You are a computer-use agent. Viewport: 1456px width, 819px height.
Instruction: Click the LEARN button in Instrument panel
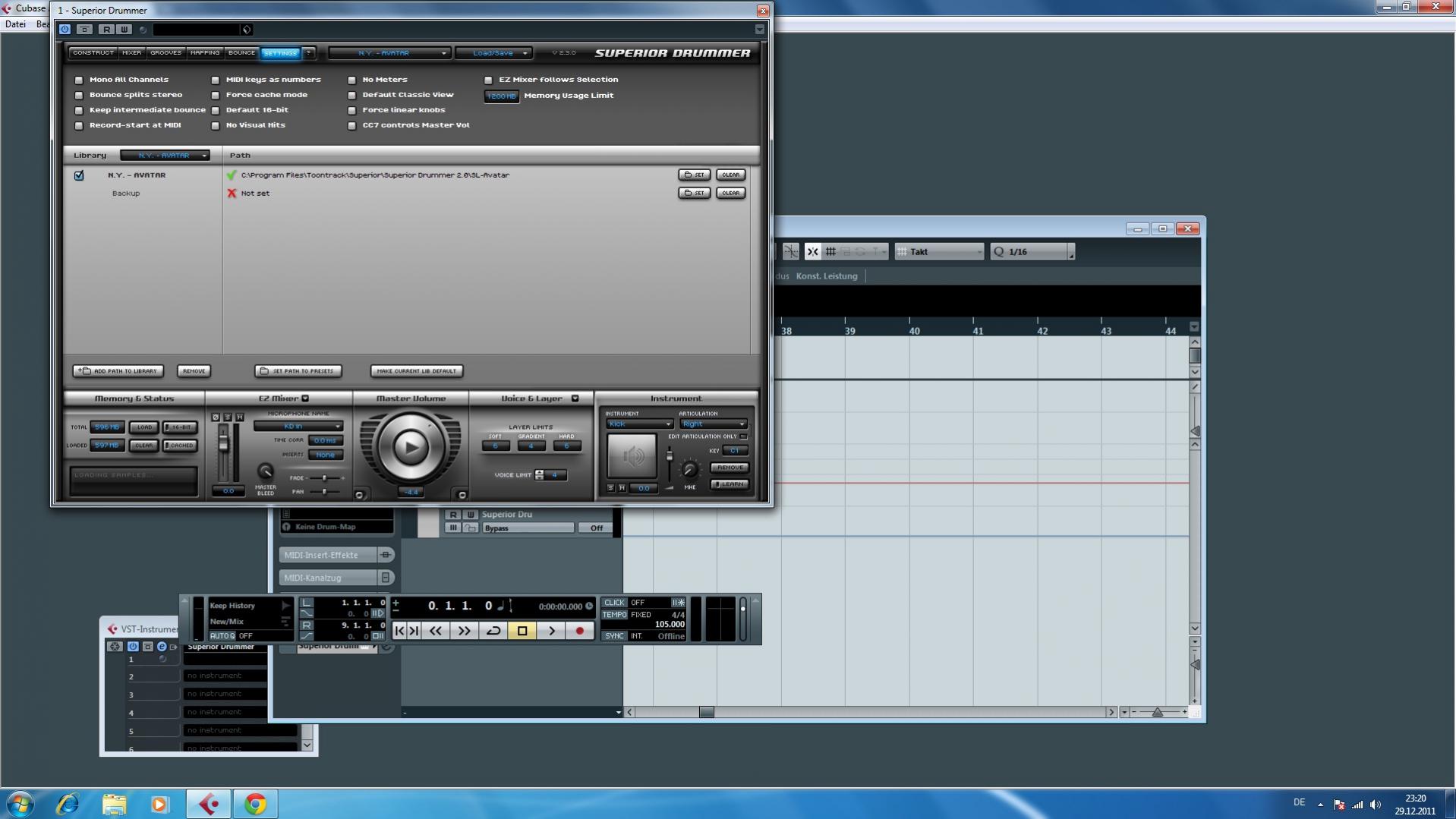pyautogui.click(x=730, y=484)
